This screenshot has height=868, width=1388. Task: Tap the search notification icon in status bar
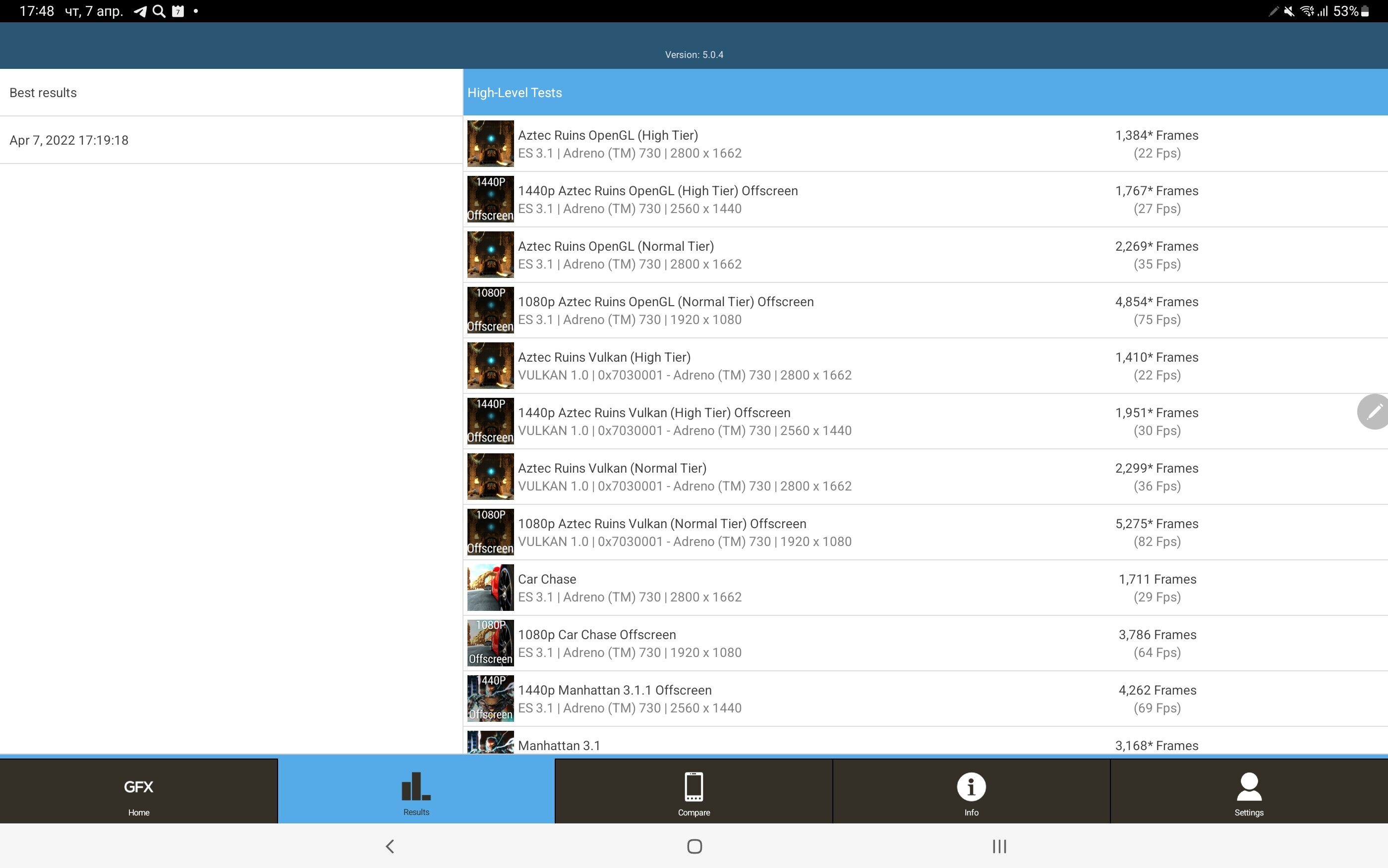pos(159,11)
